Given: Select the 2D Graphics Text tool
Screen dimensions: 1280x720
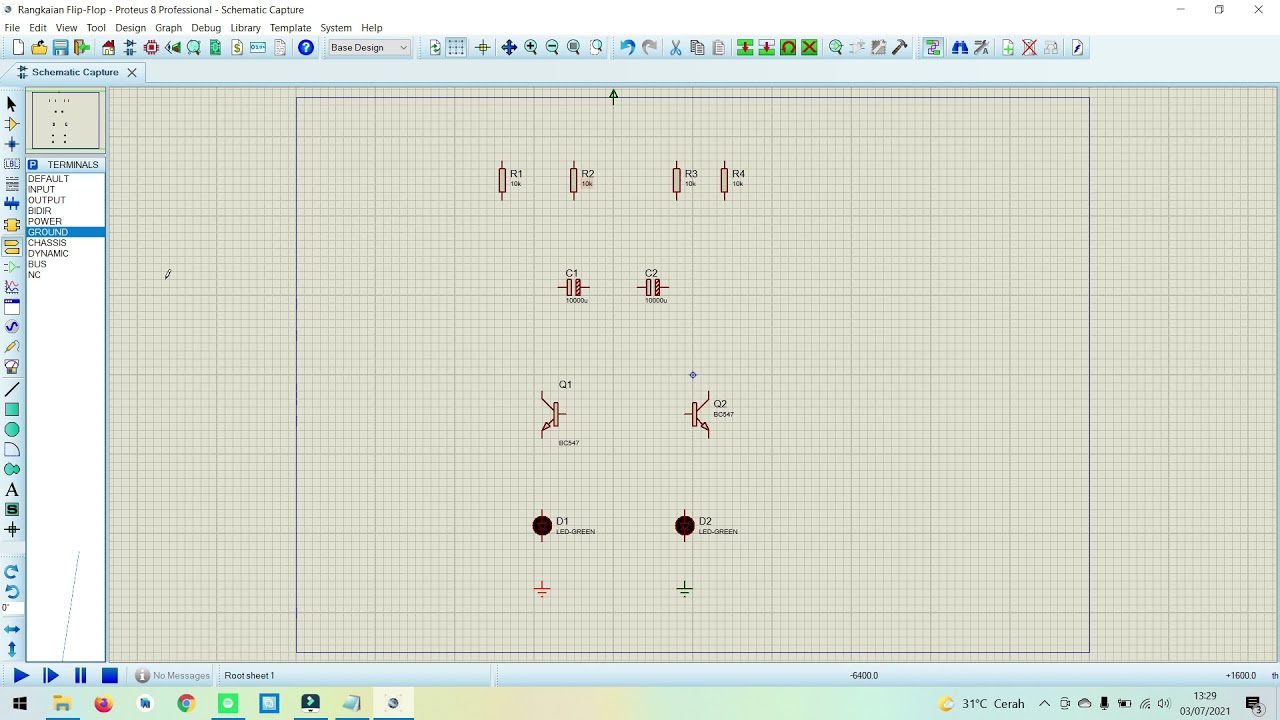Looking at the screenshot, I should pyautogui.click(x=12, y=490).
